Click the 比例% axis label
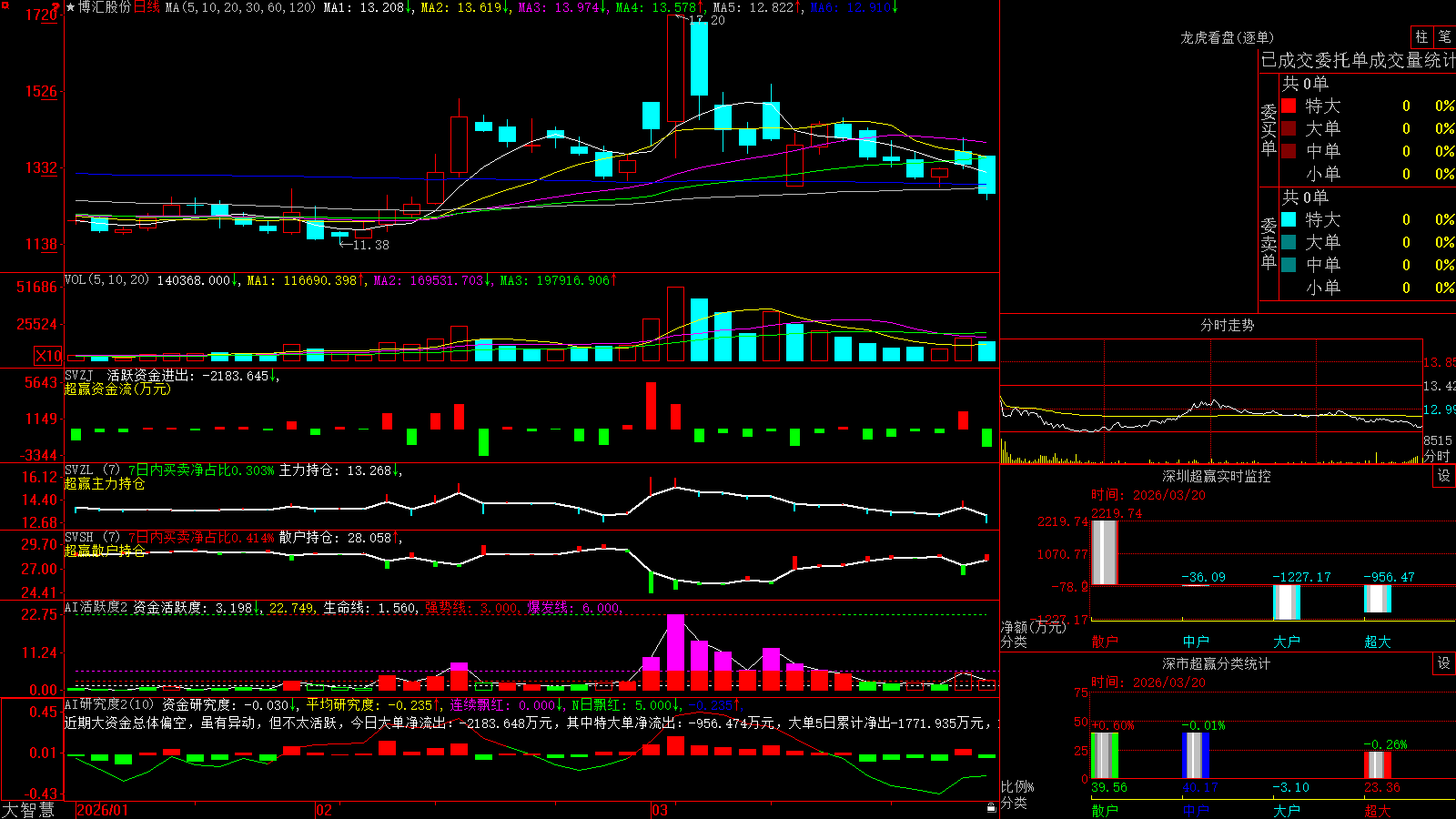 point(1017,786)
